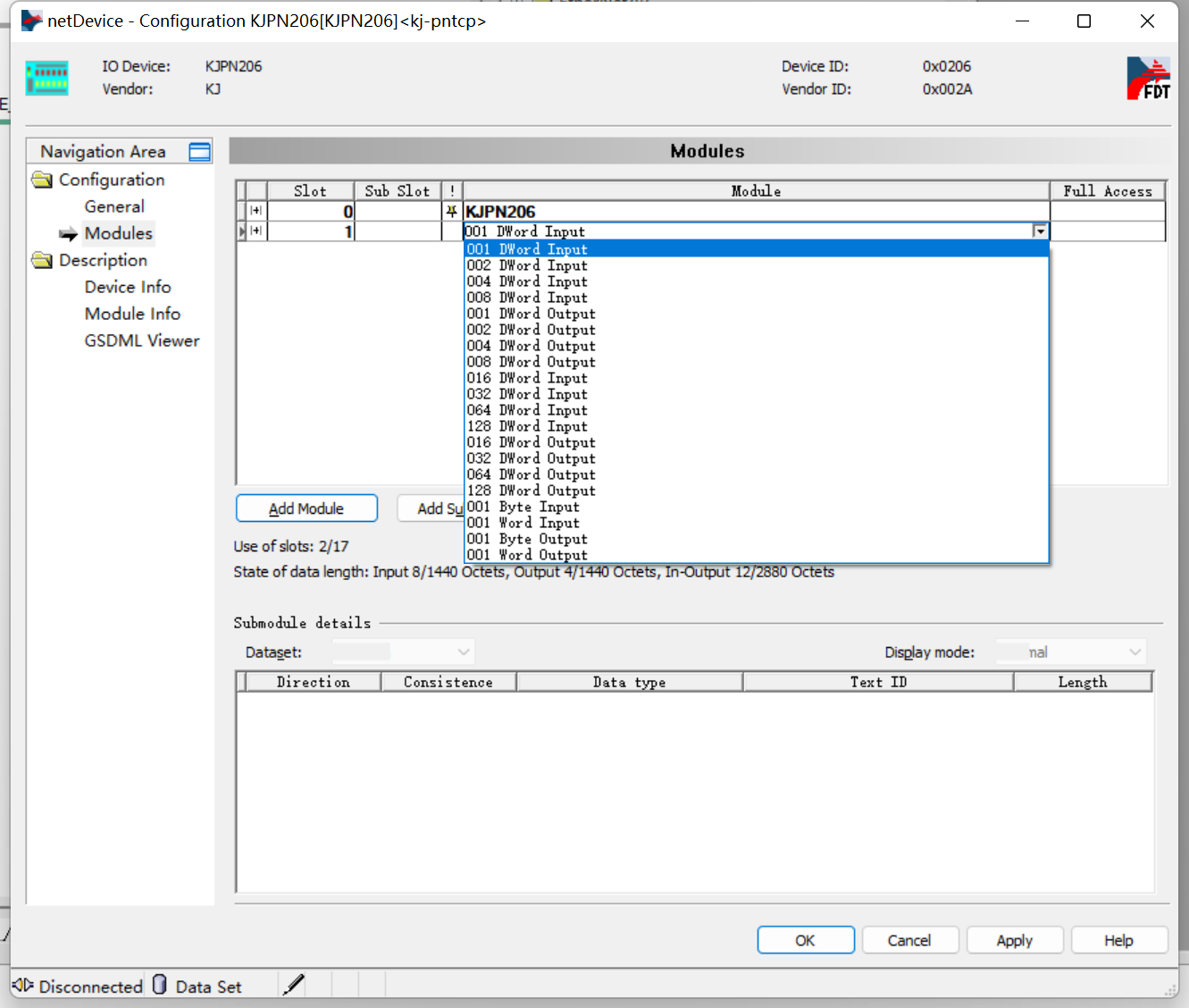Click the Length column header
The height and width of the screenshot is (1008, 1189).
click(x=1083, y=682)
